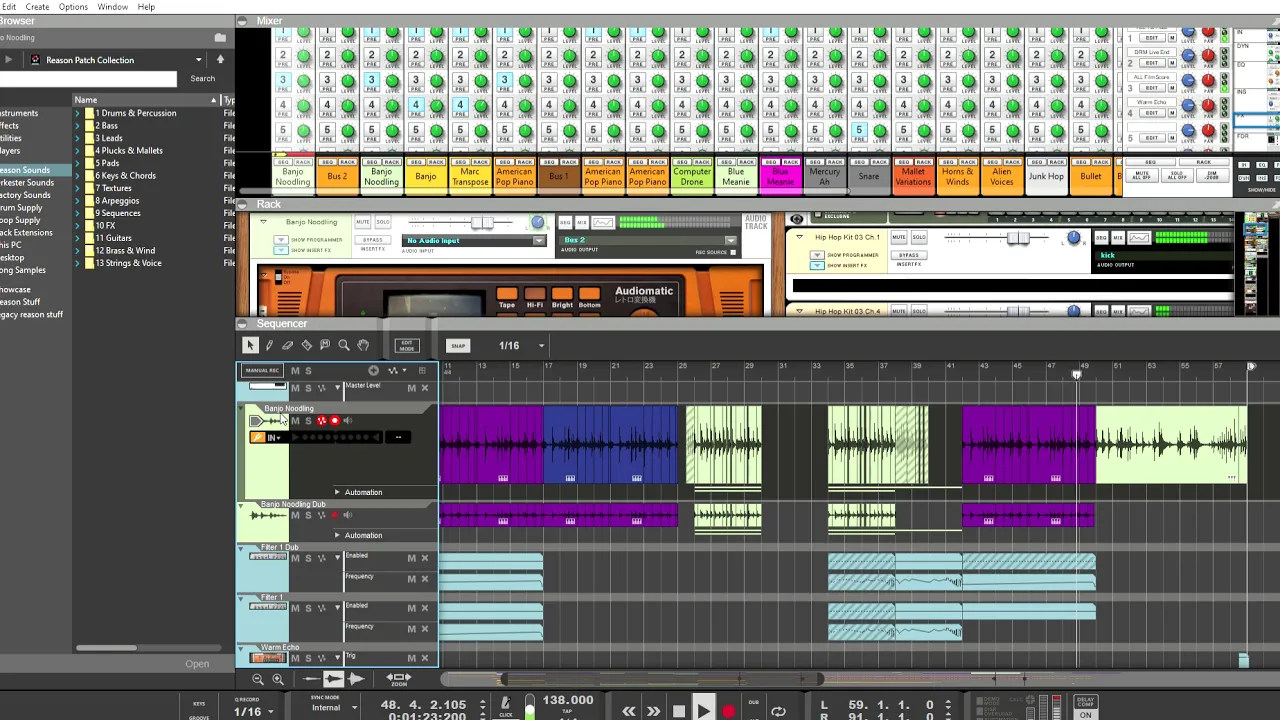Select the Magnify tool in sequencer toolbar
This screenshot has height=720, width=1280.
tap(344, 345)
